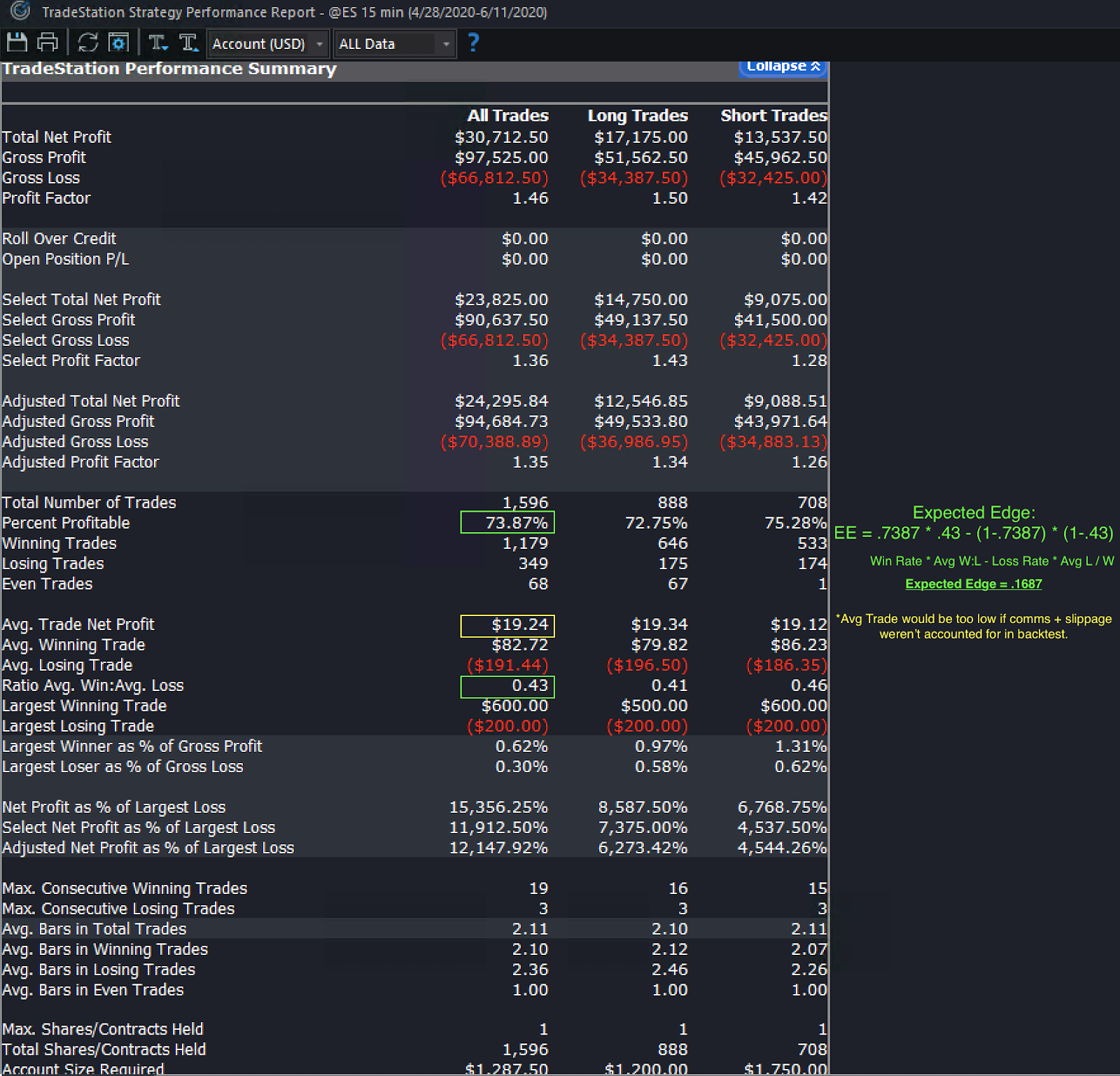This screenshot has width=1120, height=1076.
Task: Open the Account (USD) dropdown
Action: 269,43
